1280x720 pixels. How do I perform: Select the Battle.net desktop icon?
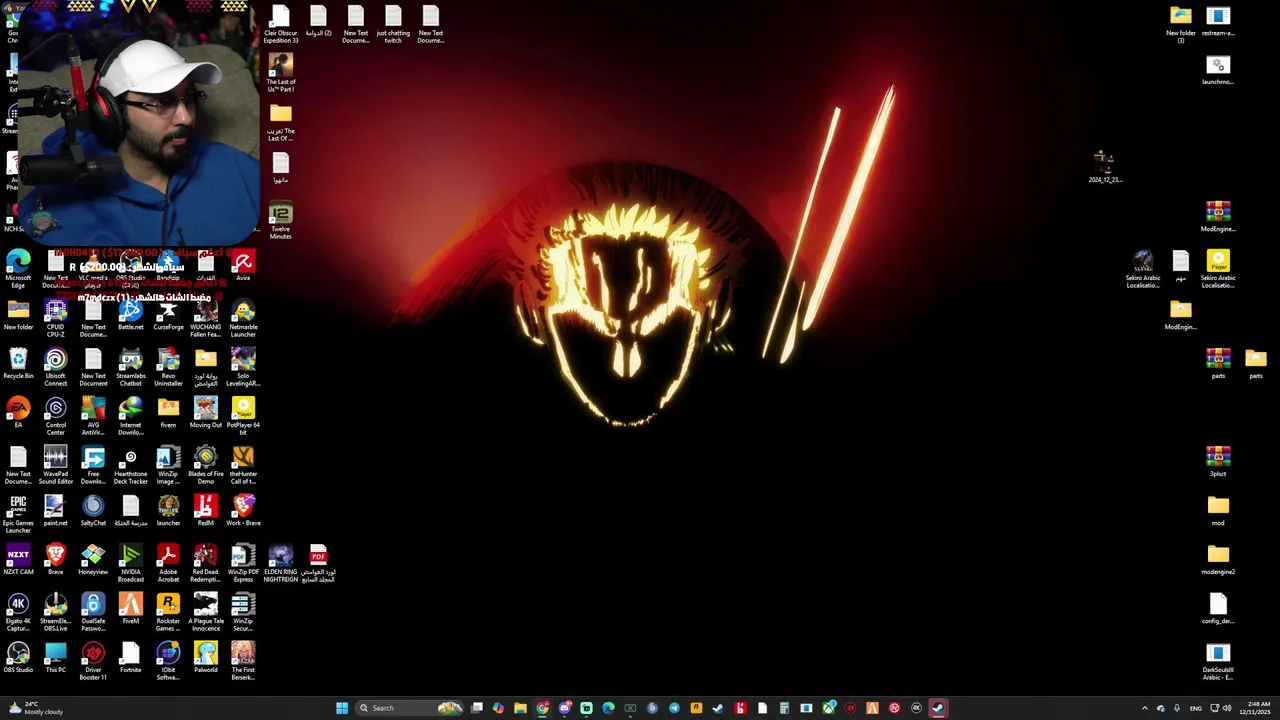tap(130, 316)
